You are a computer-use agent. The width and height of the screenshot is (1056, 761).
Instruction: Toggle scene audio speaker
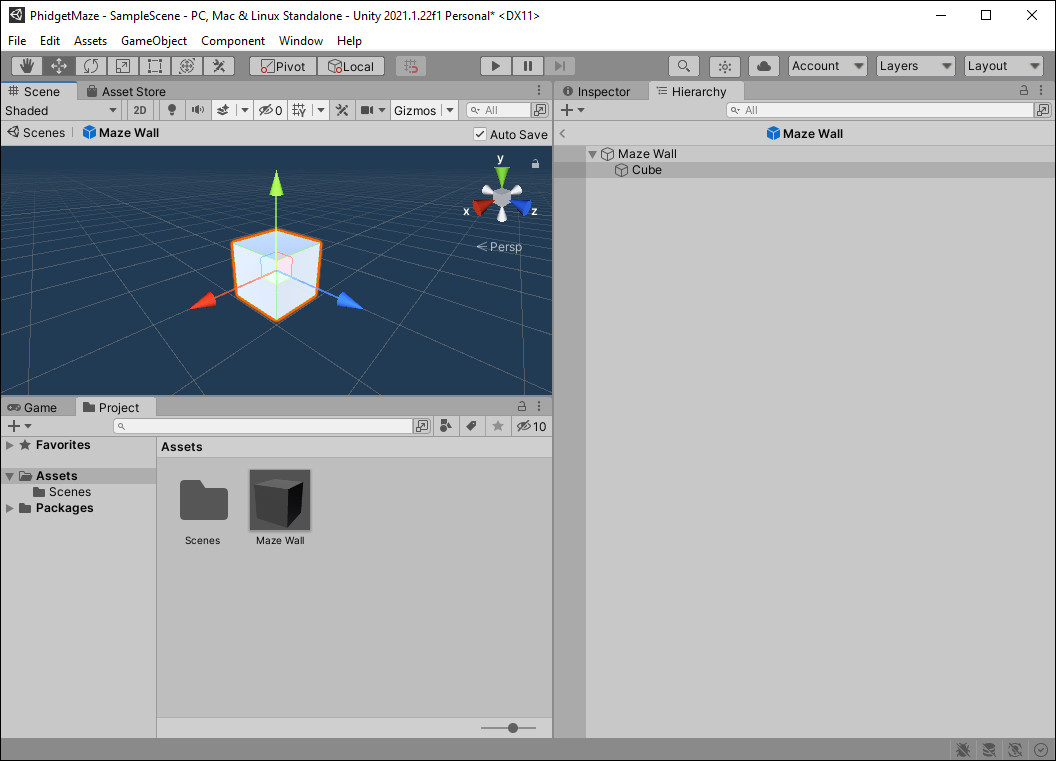coord(197,110)
